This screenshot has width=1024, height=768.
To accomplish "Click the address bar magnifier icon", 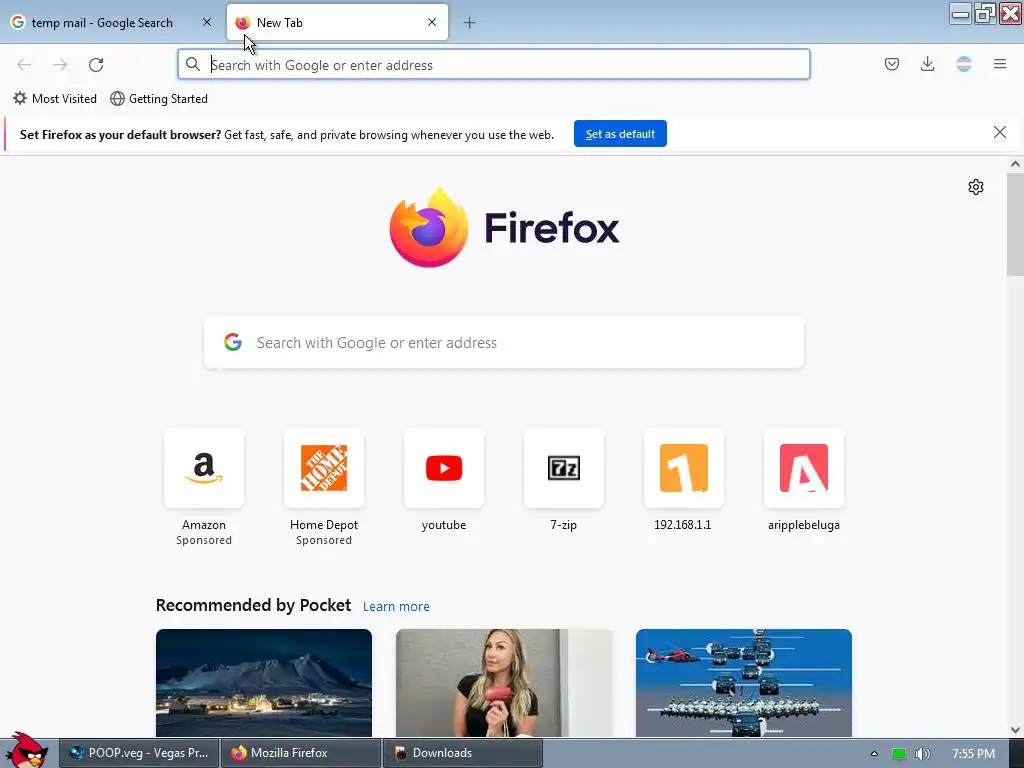I will click(x=193, y=64).
